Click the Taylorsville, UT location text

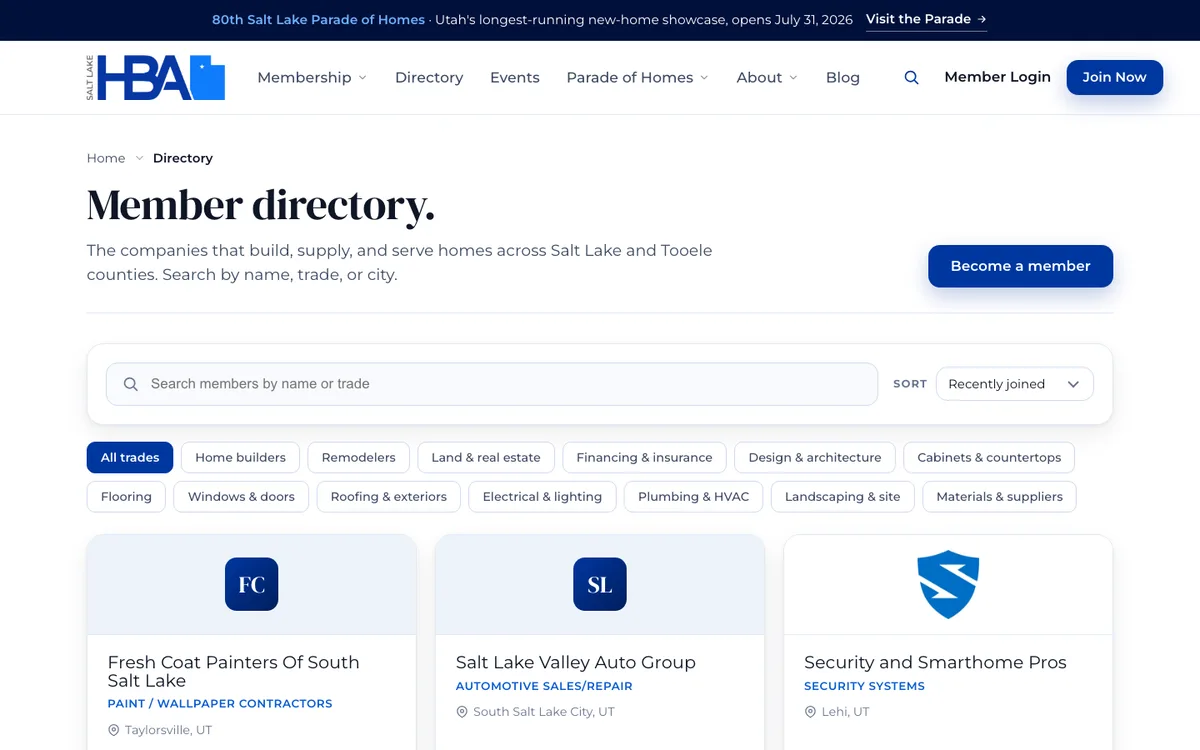(168, 730)
